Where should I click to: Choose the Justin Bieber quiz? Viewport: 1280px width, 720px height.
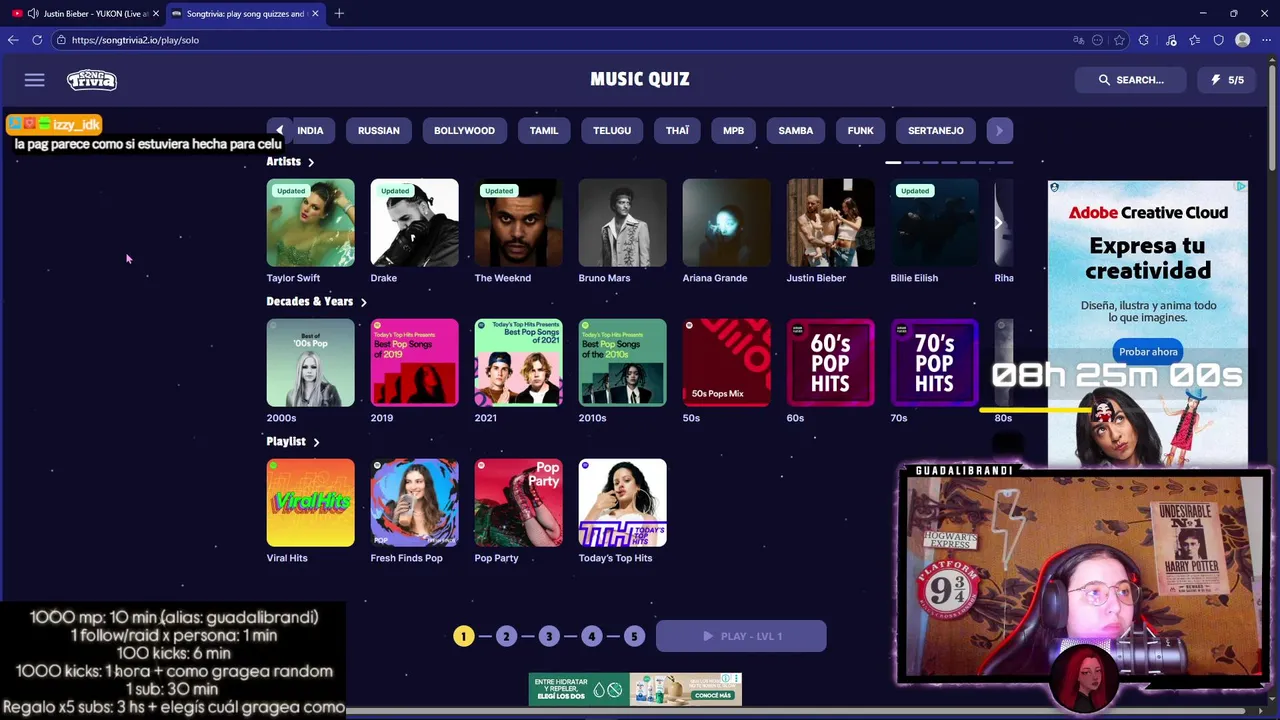830,223
